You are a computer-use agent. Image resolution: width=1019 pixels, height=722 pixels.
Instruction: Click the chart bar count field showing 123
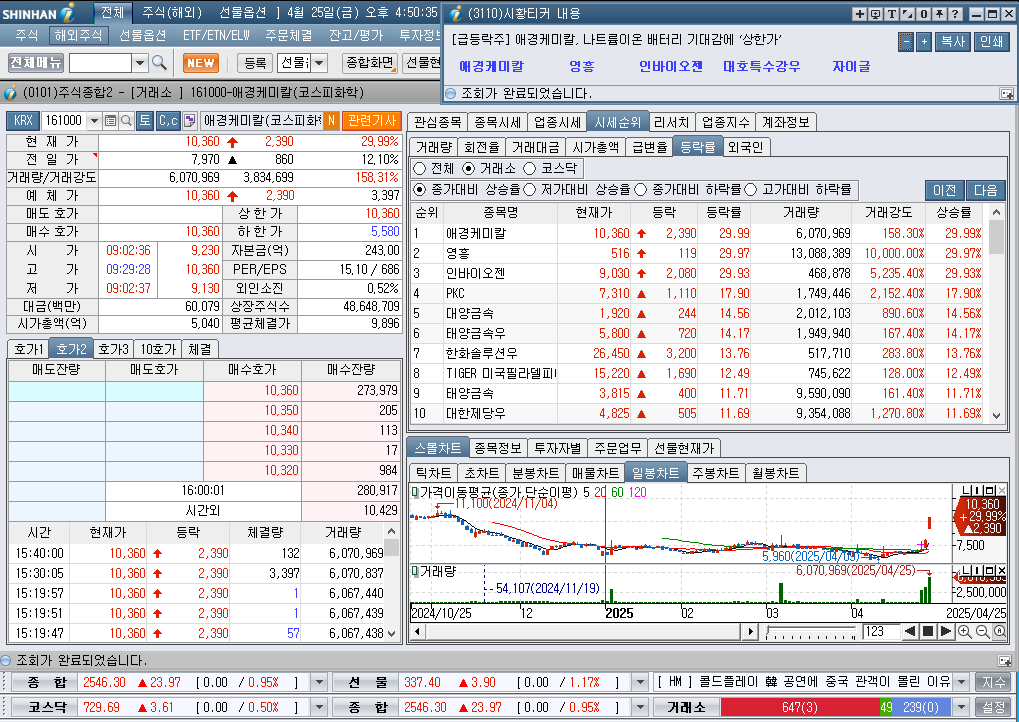(x=881, y=632)
